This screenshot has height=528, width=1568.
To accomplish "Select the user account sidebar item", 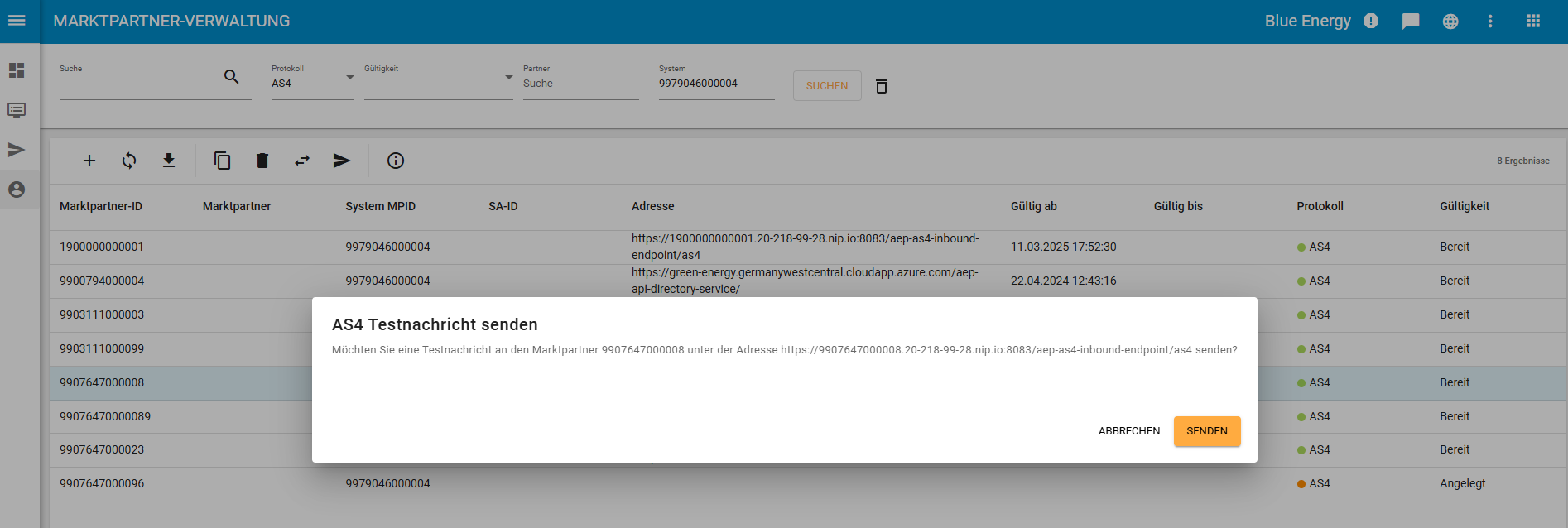I will (x=17, y=190).
